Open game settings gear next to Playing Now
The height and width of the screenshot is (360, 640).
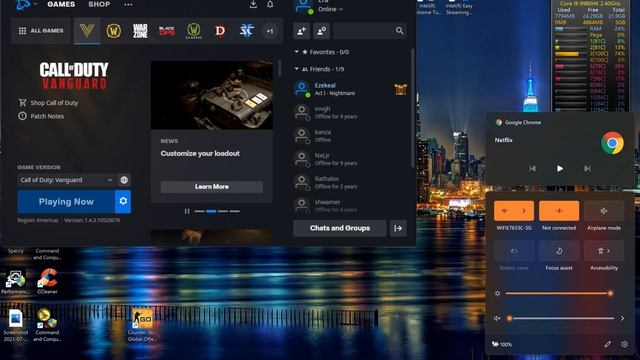tap(123, 201)
